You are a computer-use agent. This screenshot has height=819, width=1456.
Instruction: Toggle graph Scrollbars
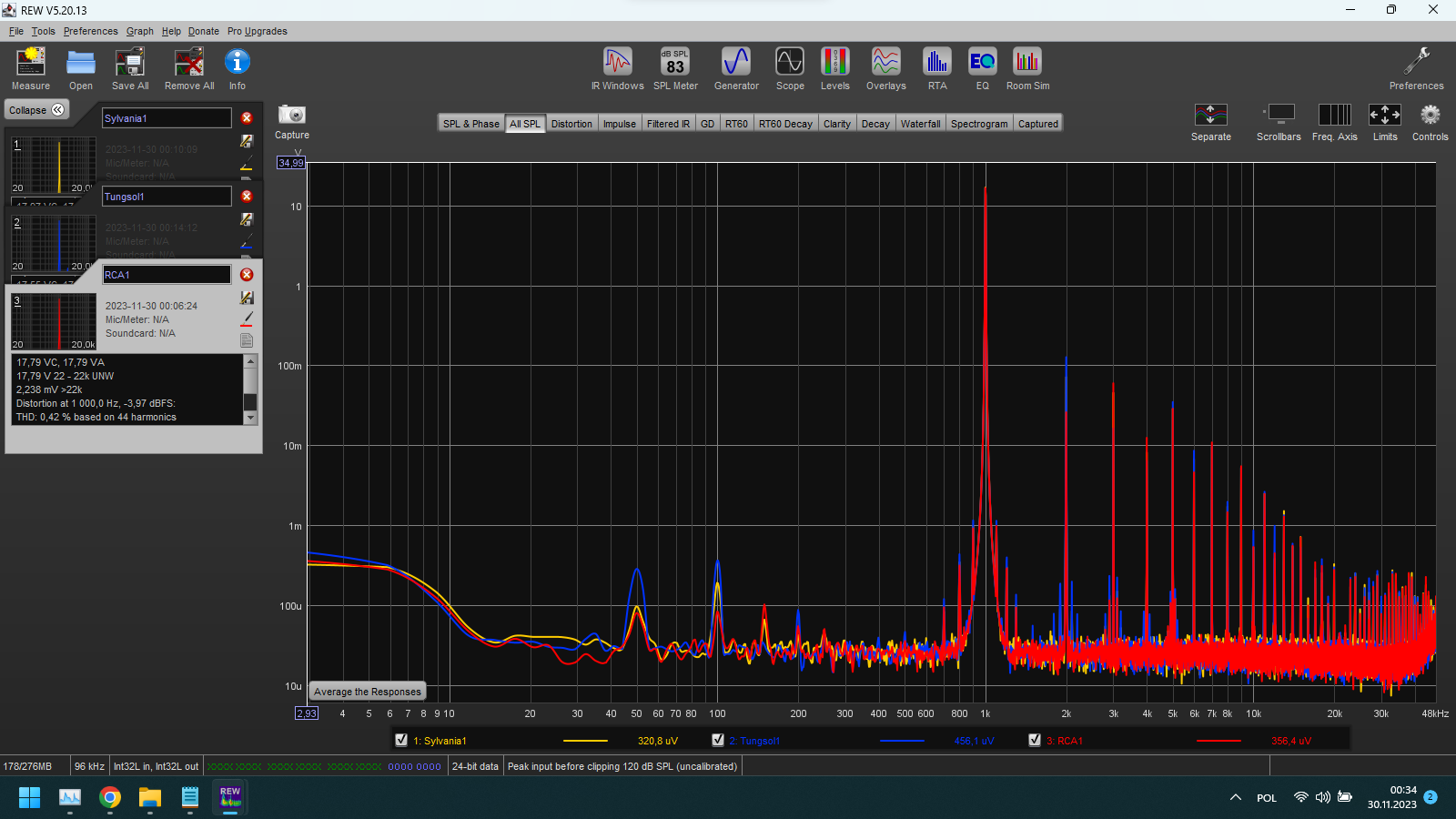click(x=1279, y=122)
